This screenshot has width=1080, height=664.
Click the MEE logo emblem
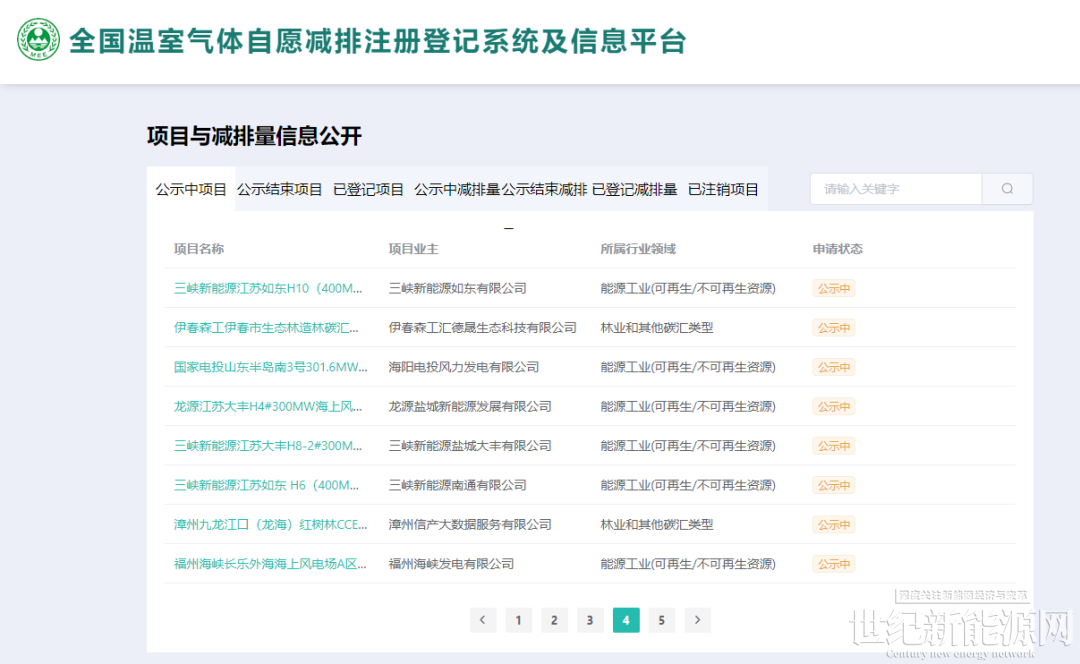38,40
